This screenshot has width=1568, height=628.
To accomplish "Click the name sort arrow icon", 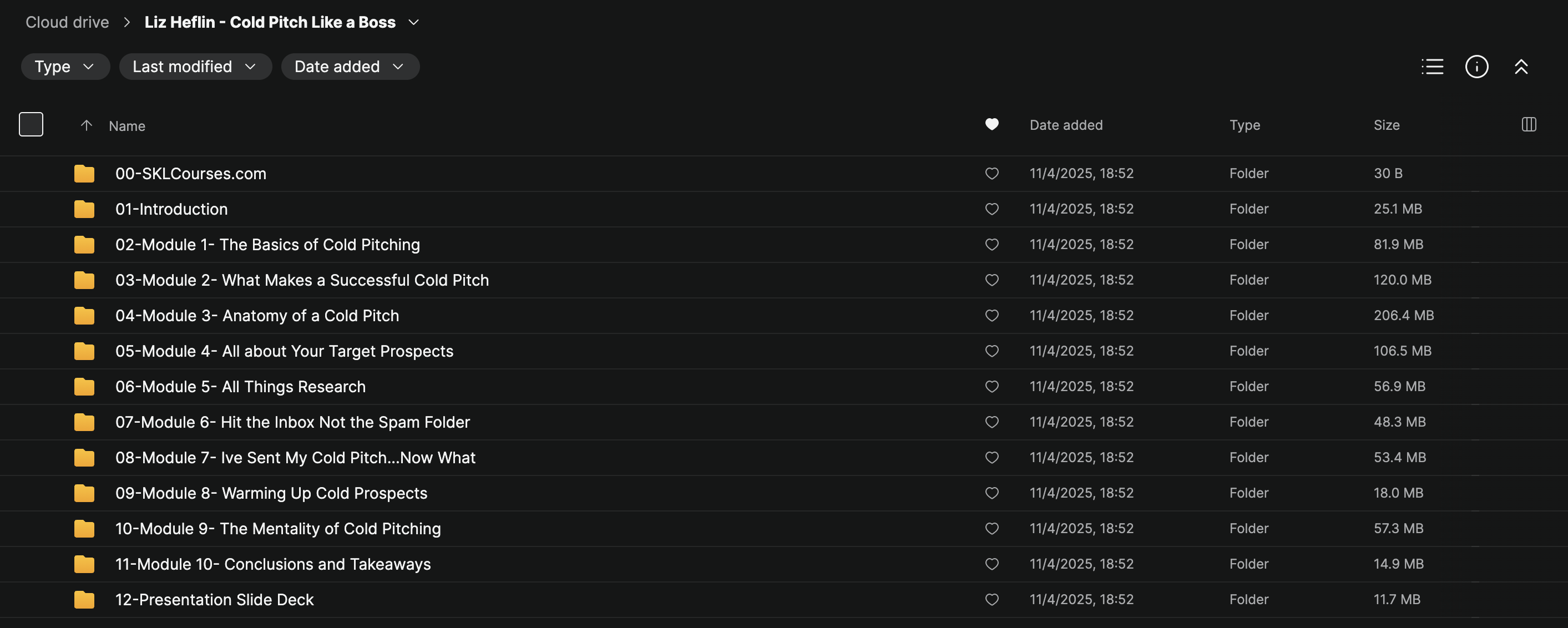I will pos(87,125).
